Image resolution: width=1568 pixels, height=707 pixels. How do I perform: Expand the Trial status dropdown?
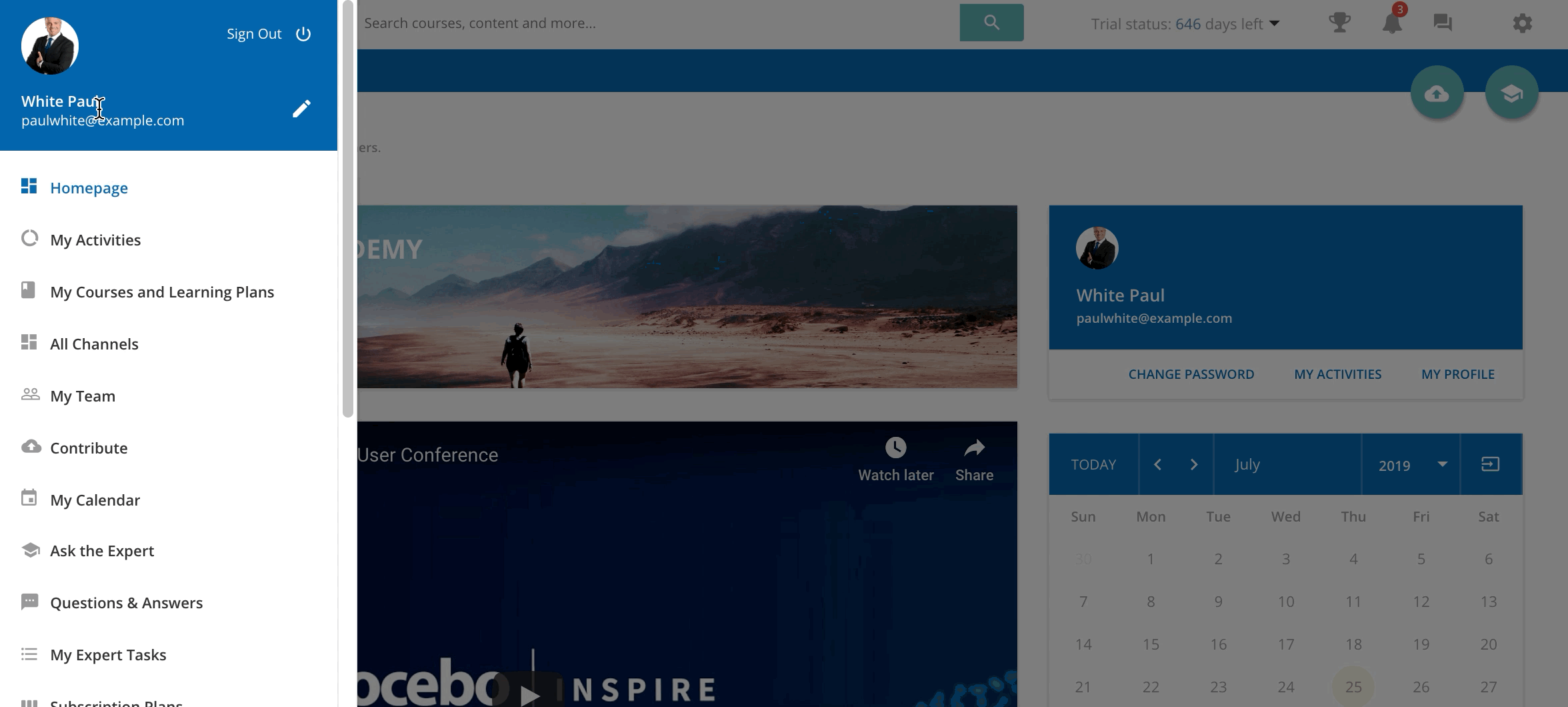[x=1274, y=23]
